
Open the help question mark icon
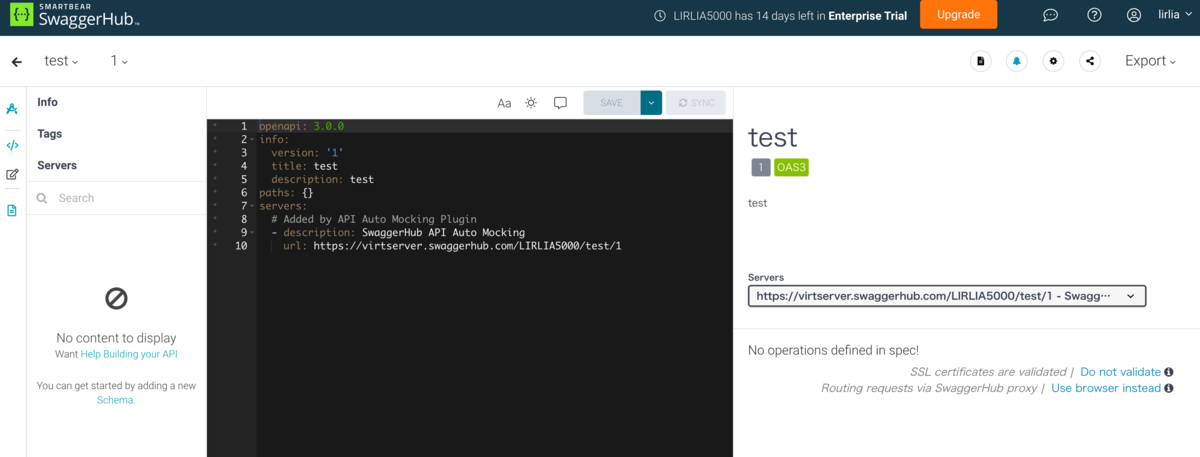(1095, 15)
